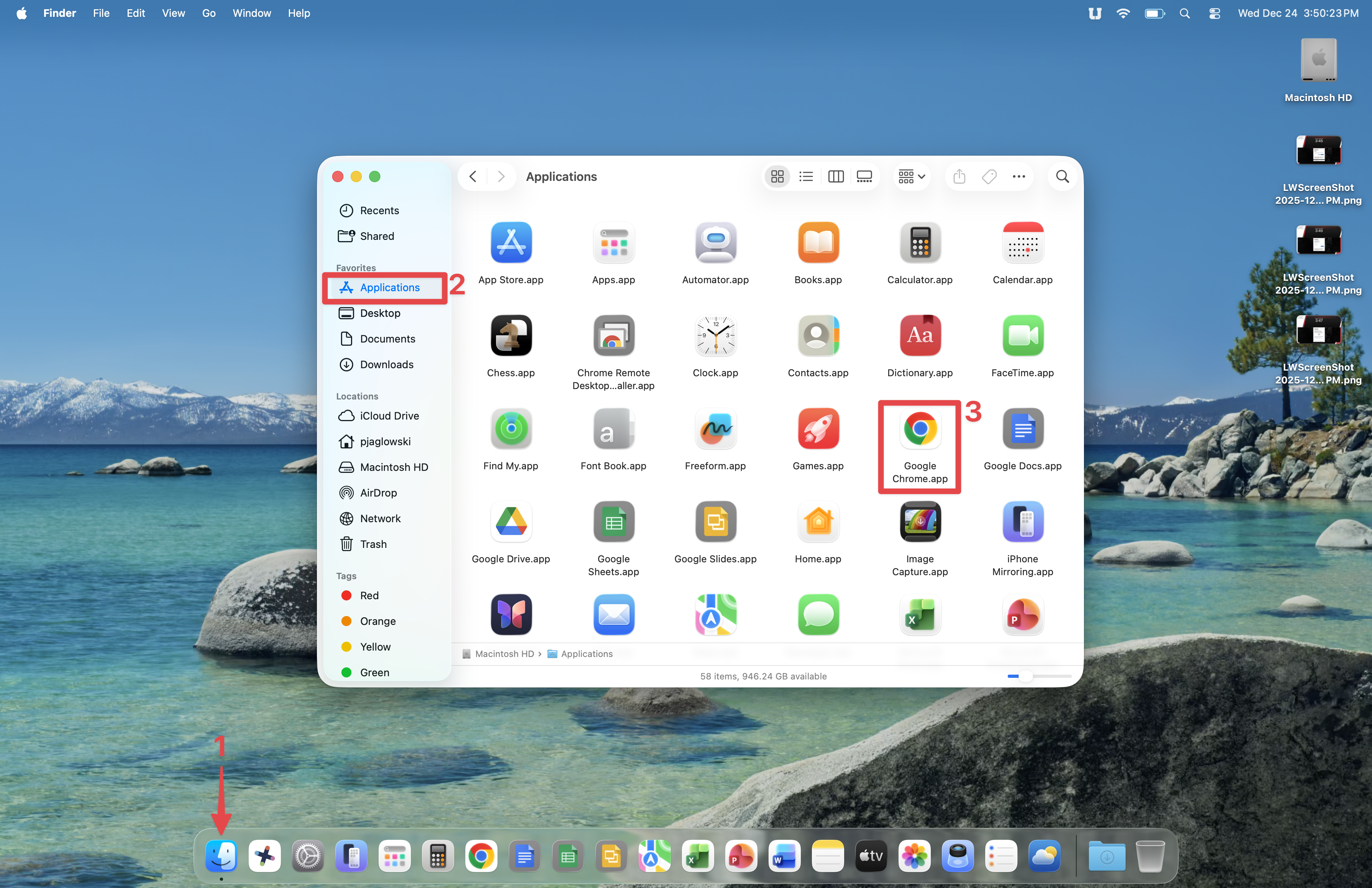This screenshot has width=1372, height=888.
Task: Open the group-by dropdown
Action: coord(911,176)
